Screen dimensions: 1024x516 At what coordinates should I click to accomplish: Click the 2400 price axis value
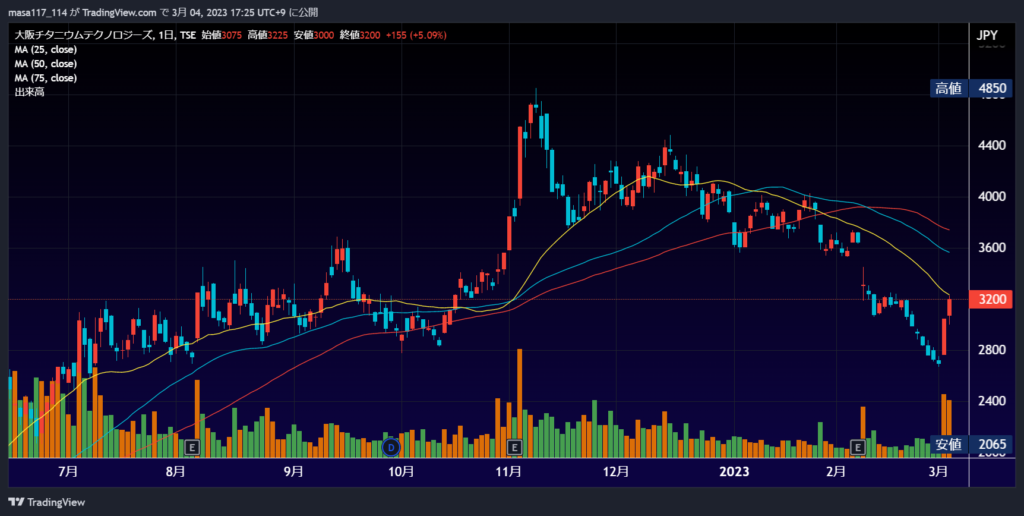[991, 401]
